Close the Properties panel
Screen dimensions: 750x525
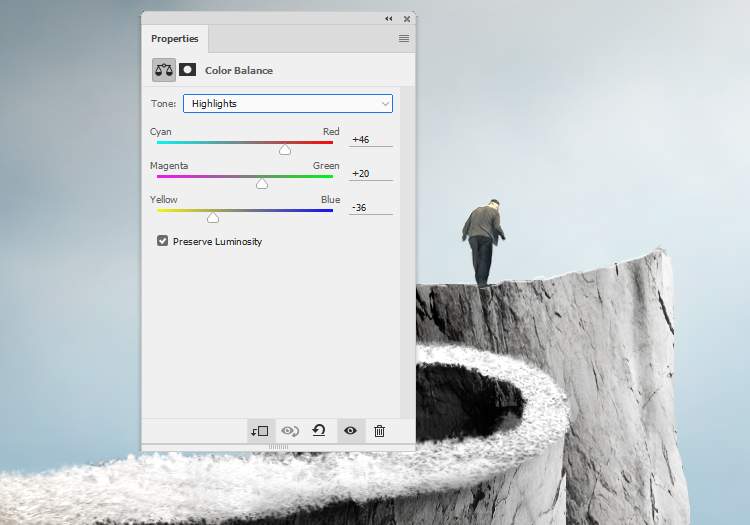pyautogui.click(x=407, y=19)
